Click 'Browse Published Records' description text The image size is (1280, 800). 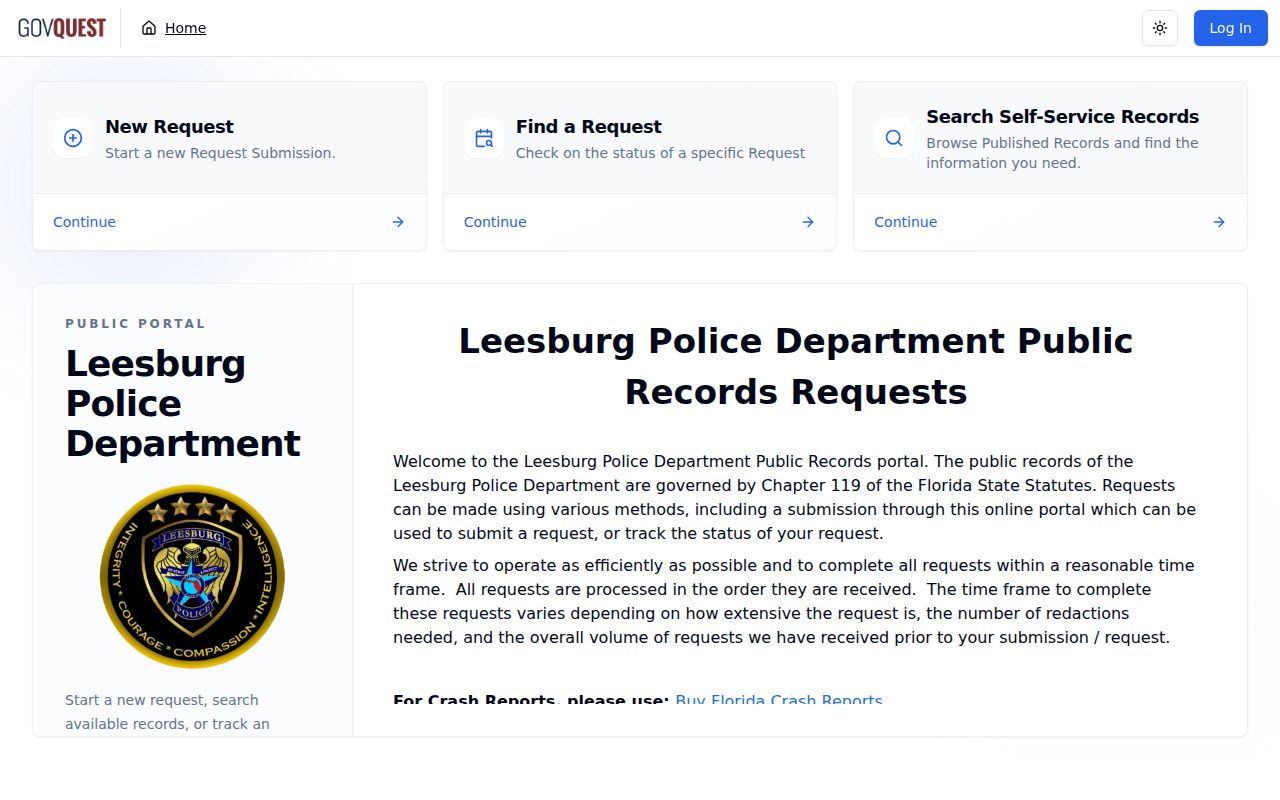pyautogui.click(x=1062, y=153)
